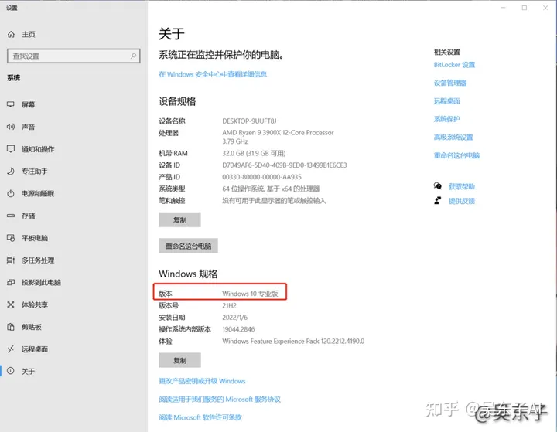Click the Rename this PC (重命名这台电脑) button

[188, 246]
